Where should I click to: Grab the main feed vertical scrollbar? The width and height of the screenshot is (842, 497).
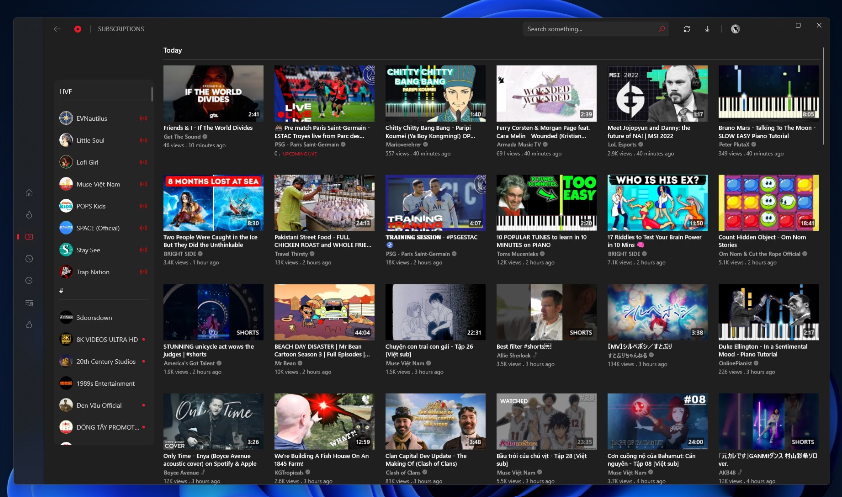(x=823, y=96)
